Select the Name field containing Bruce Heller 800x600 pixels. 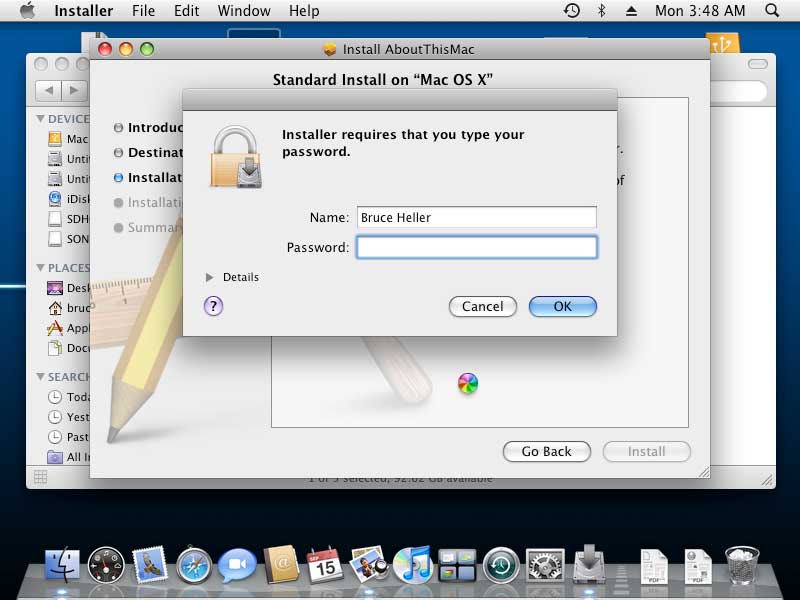477,217
